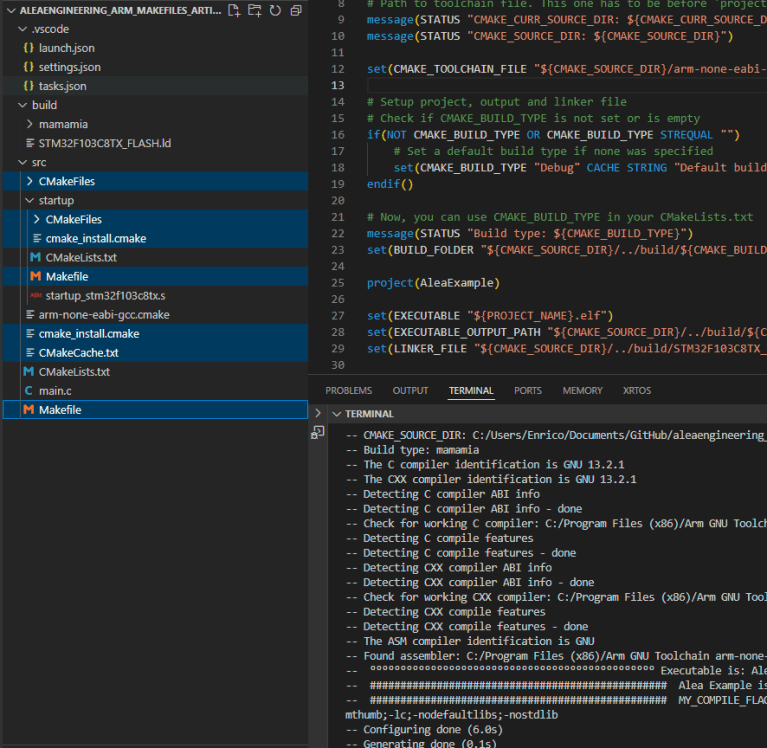767x748 pixels.
Task: Open settings.json file
Action: (x=155, y=67)
